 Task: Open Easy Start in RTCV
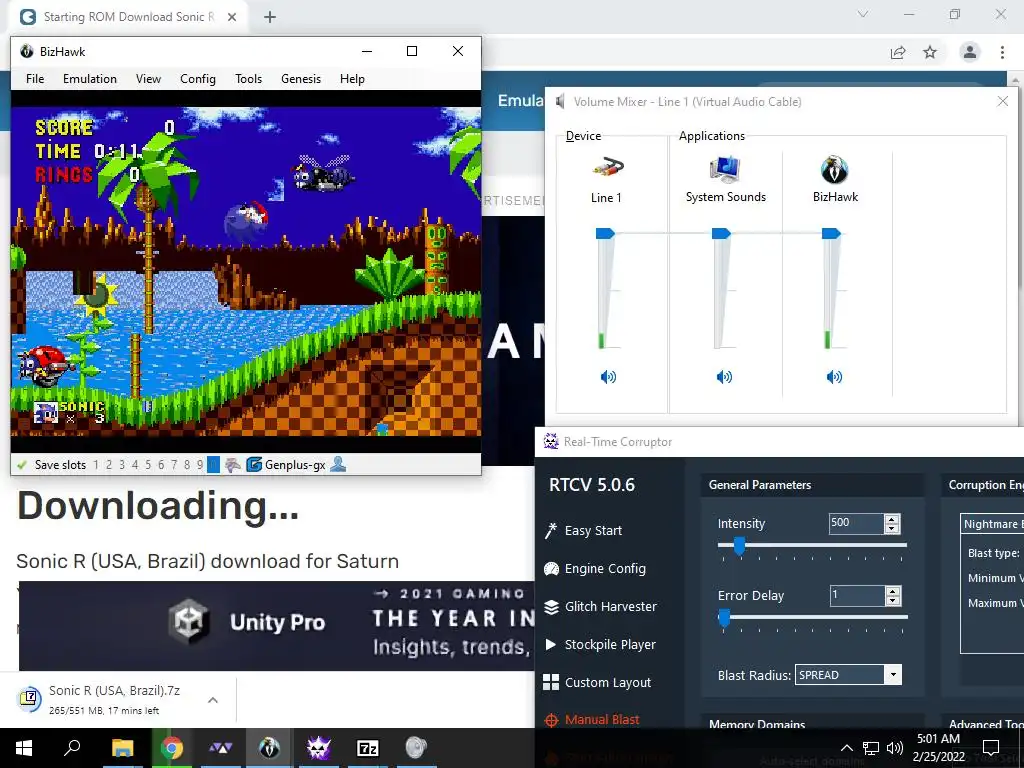pos(593,530)
